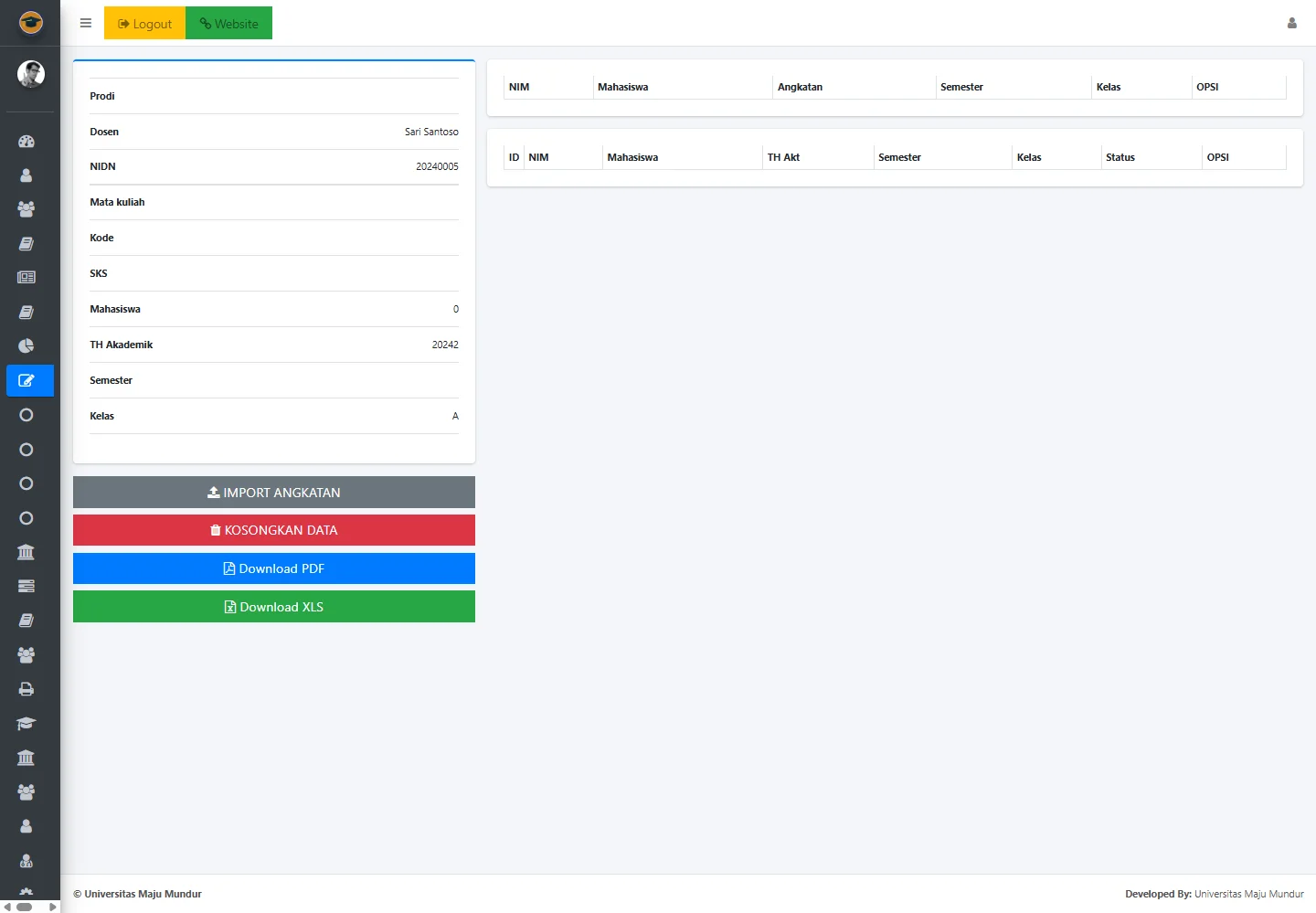This screenshot has width=1316, height=913.
Task: Click the university logo at top left
Action: coord(30,23)
